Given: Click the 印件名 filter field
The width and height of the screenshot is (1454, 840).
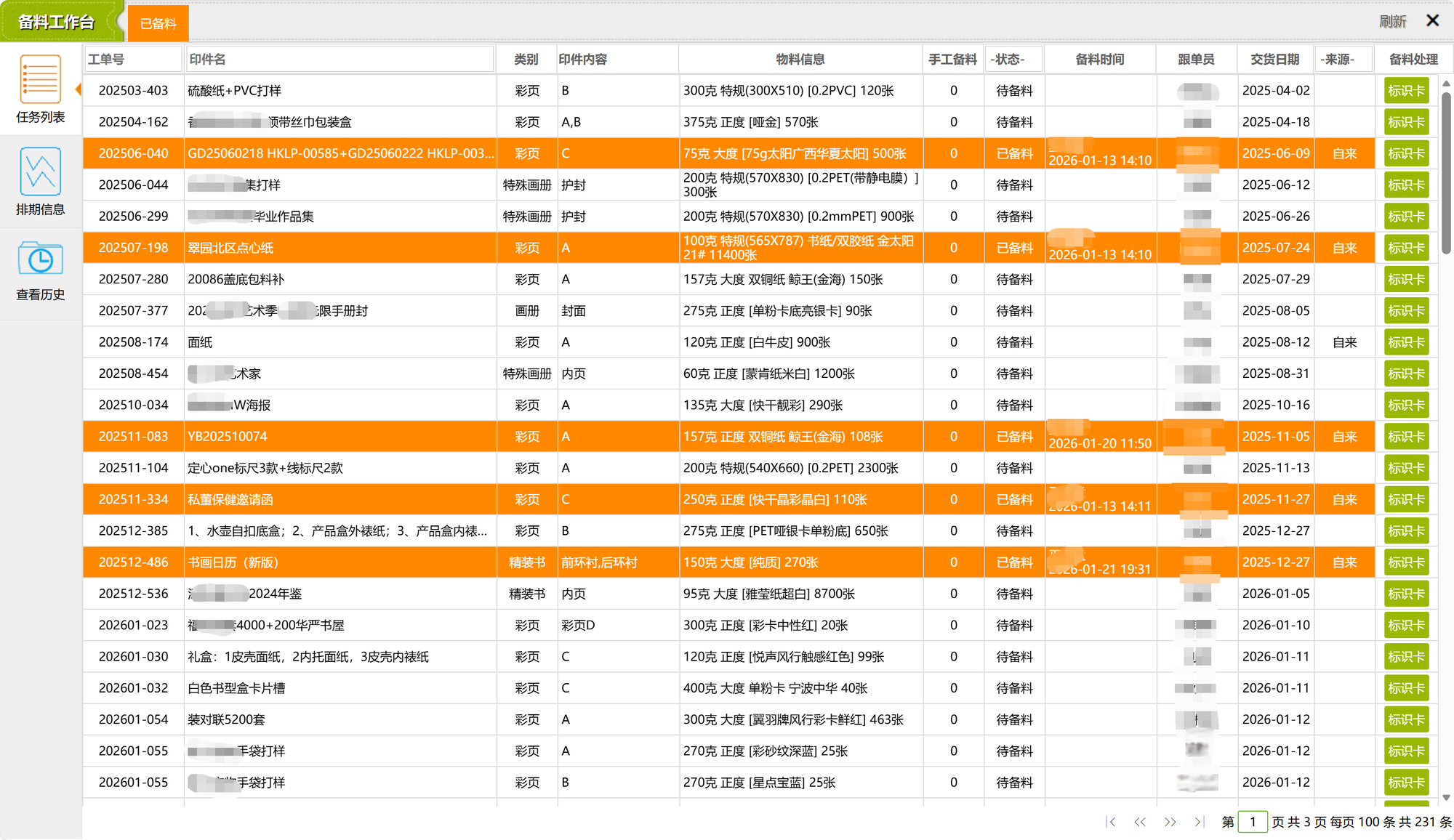Looking at the screenshot, I should (340, 60).
